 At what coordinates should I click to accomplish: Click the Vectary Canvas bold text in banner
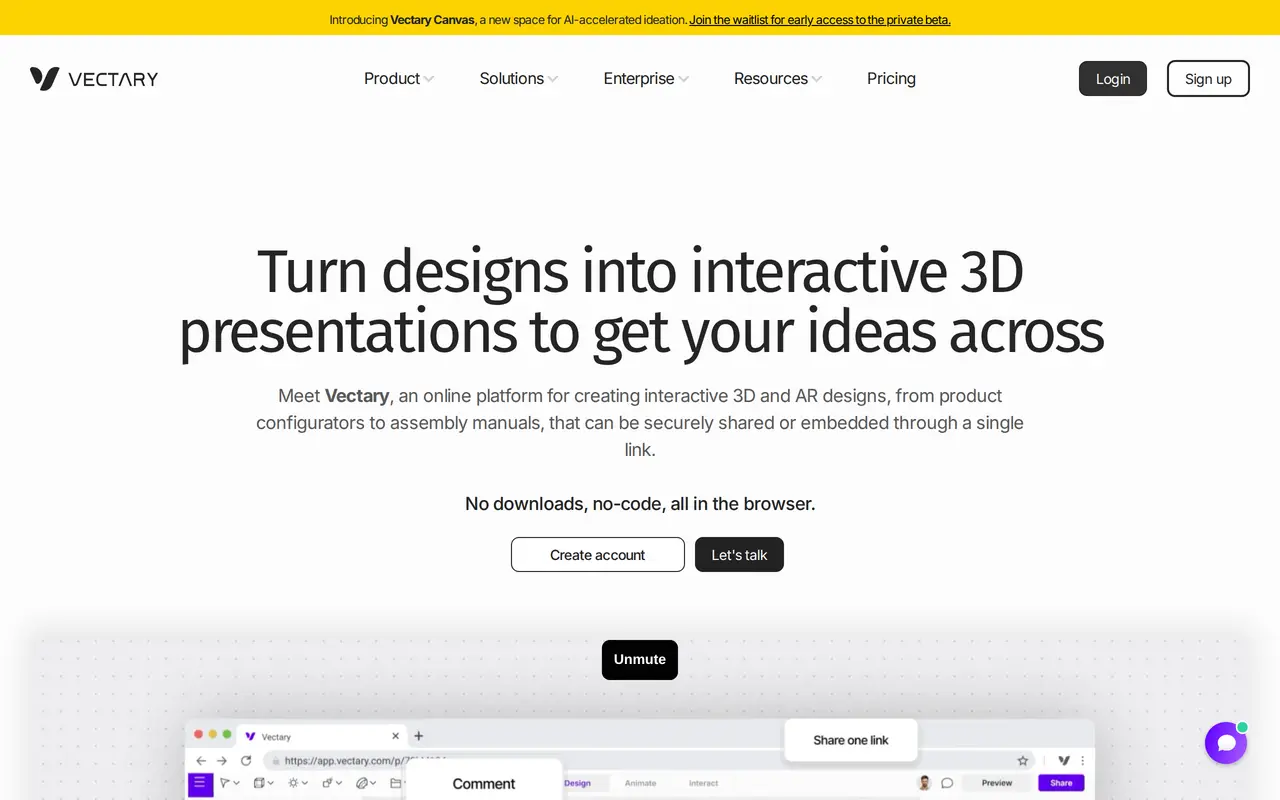click(432, 19)
